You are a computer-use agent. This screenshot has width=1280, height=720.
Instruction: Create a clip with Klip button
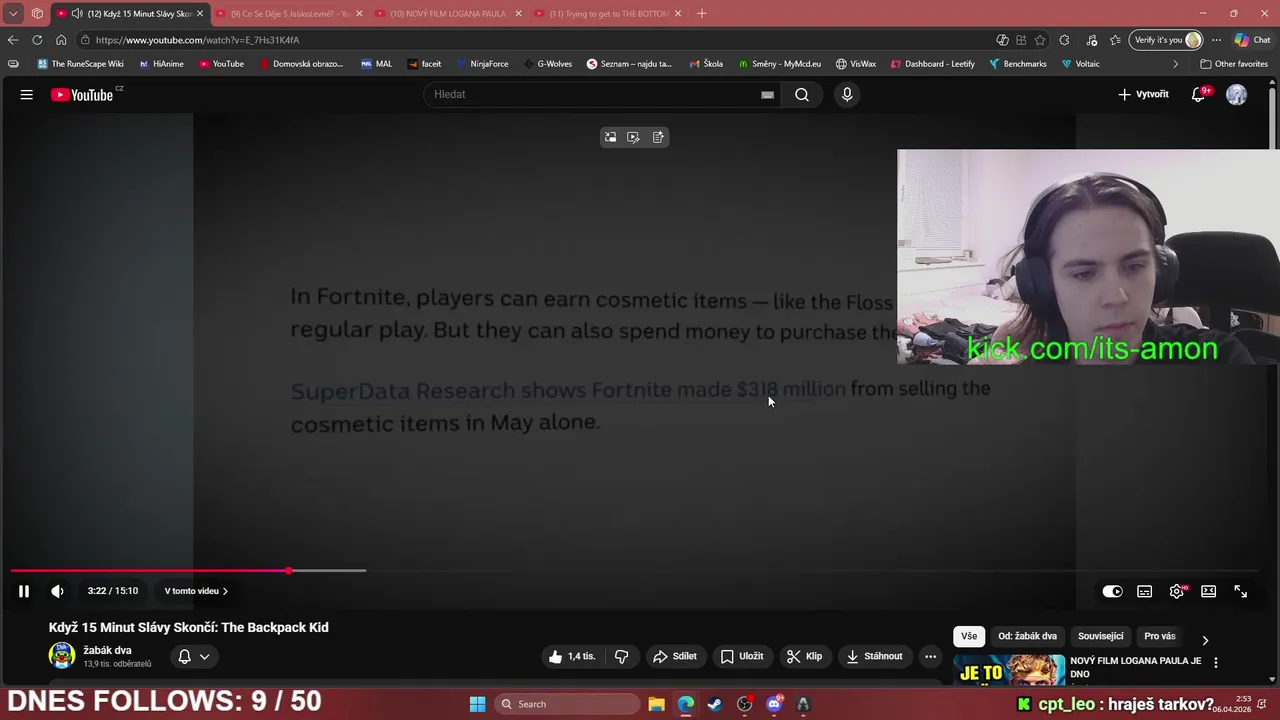click(x=805, y=656)
